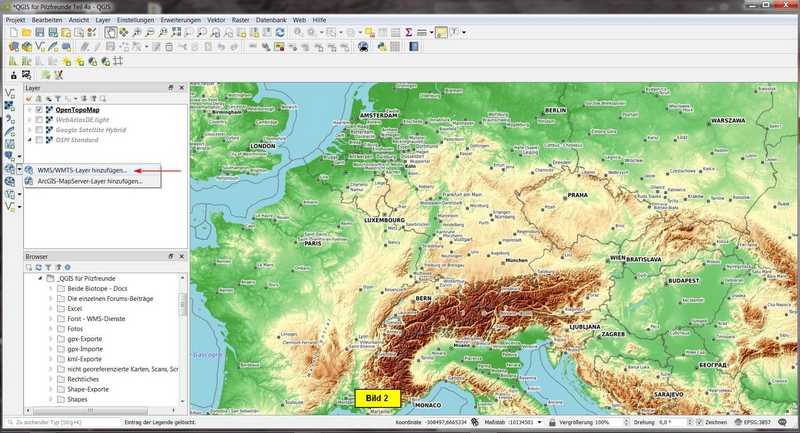Viewport: 800px width, 433px height.
Task: Check the OSM Standard layer checkbox
Action: point(39,140)
